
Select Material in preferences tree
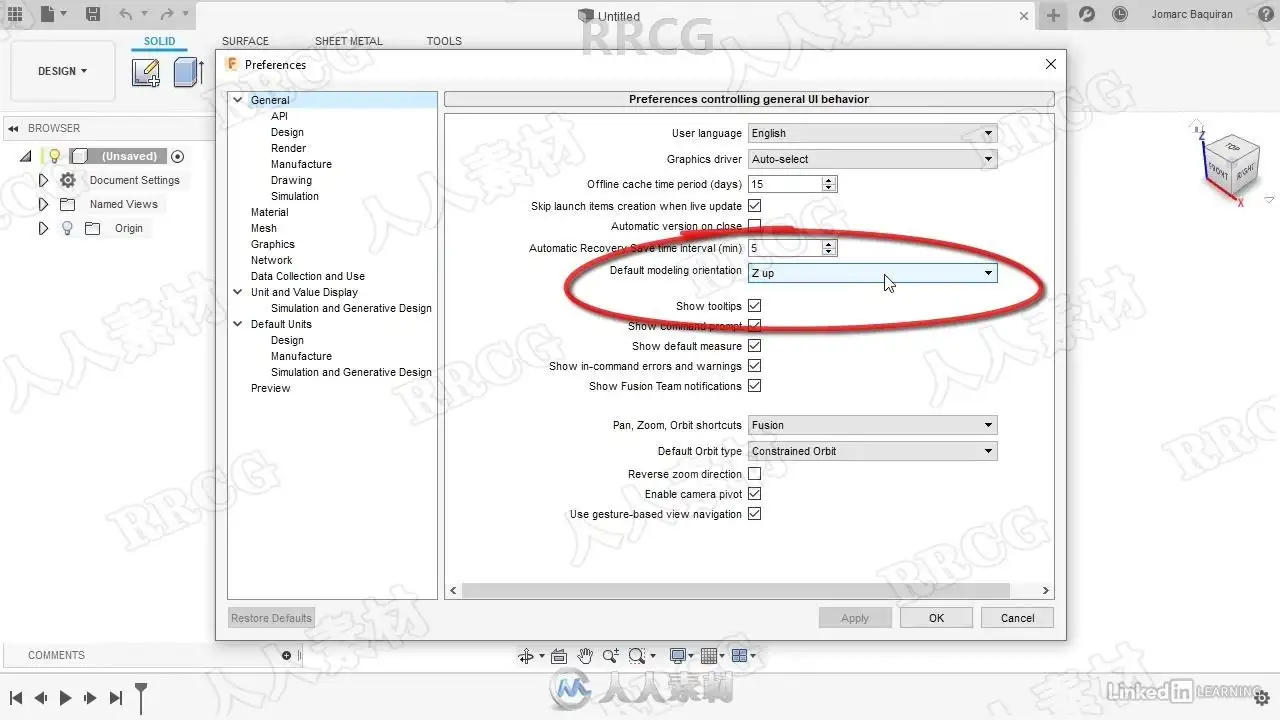(269, 212)
